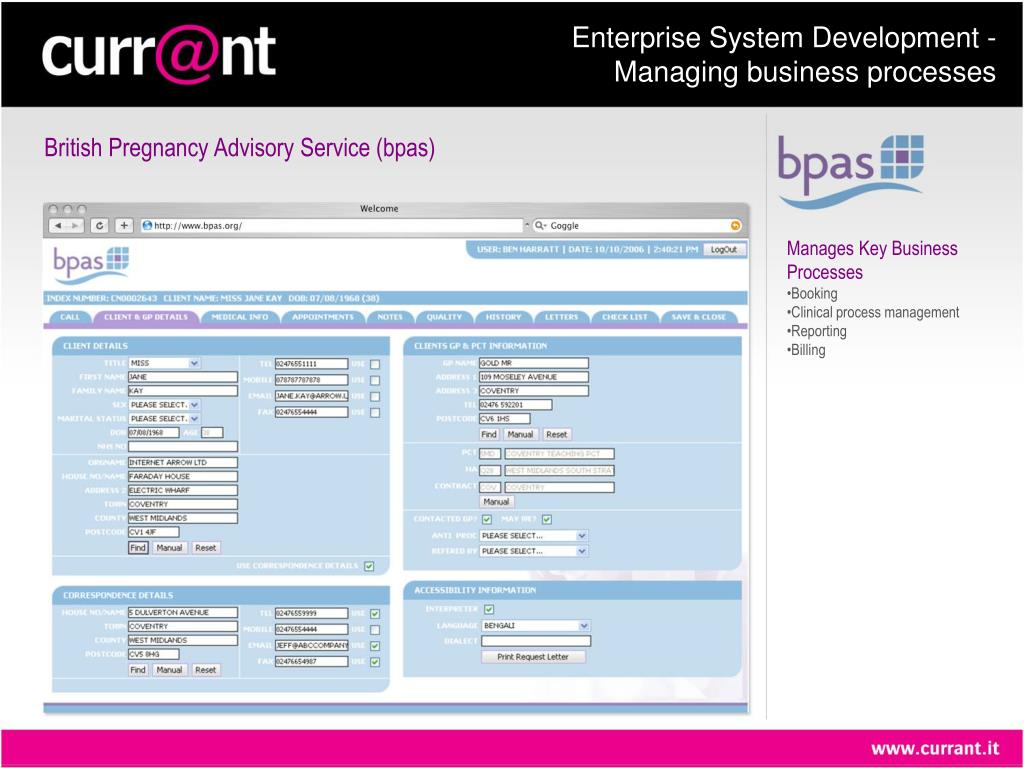The height and width of the screenshot is (768, 1024).
Task: Click the orange snapback icon in search field
Action: click(735, 226)
